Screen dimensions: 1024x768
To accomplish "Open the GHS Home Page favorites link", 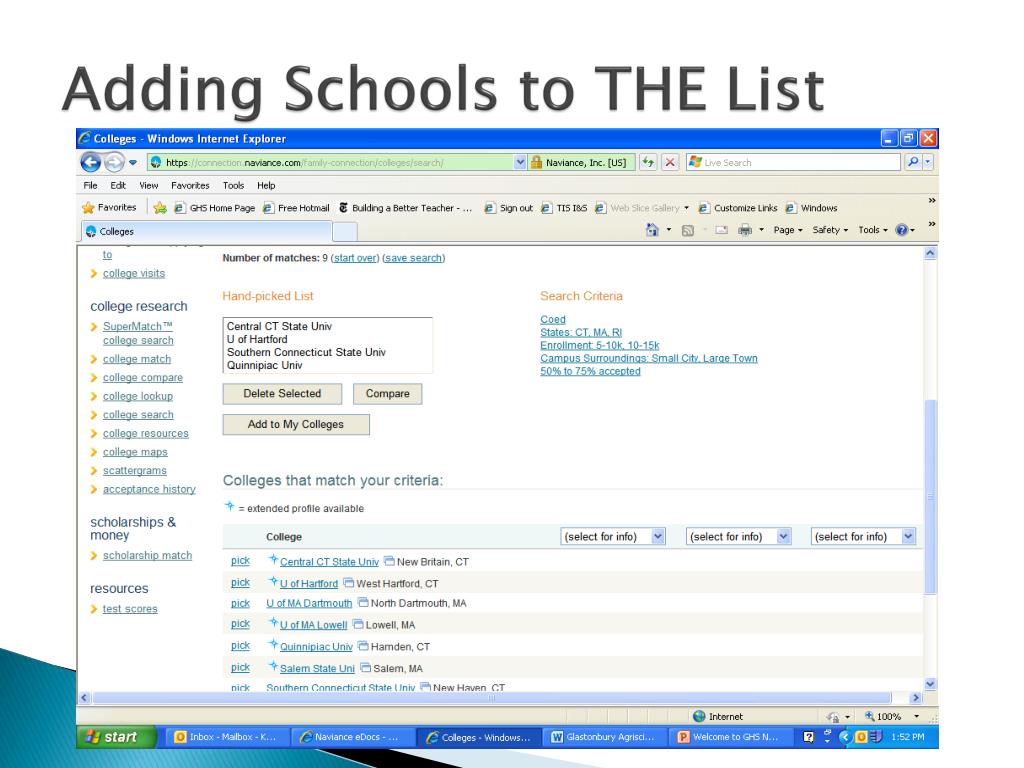I will click(215, 208).
